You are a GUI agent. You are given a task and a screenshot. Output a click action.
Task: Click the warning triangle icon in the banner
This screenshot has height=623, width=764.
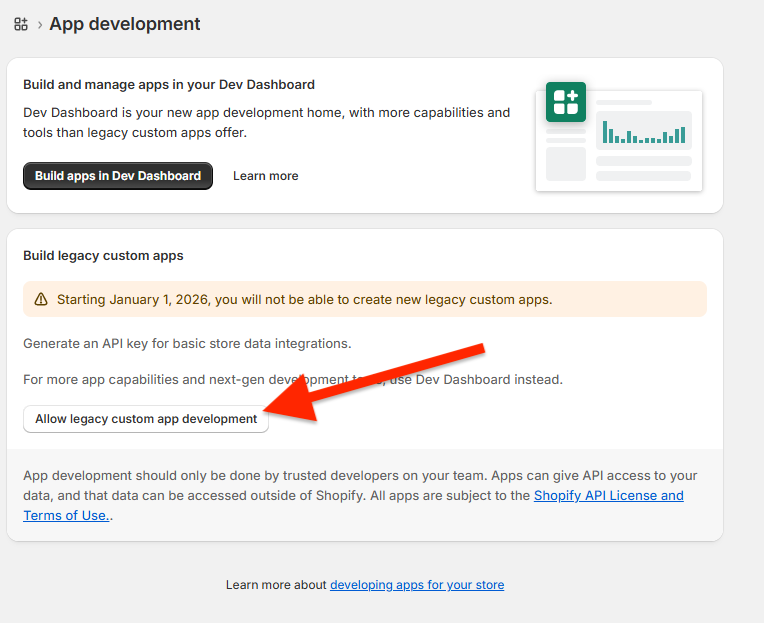(41, 299)
